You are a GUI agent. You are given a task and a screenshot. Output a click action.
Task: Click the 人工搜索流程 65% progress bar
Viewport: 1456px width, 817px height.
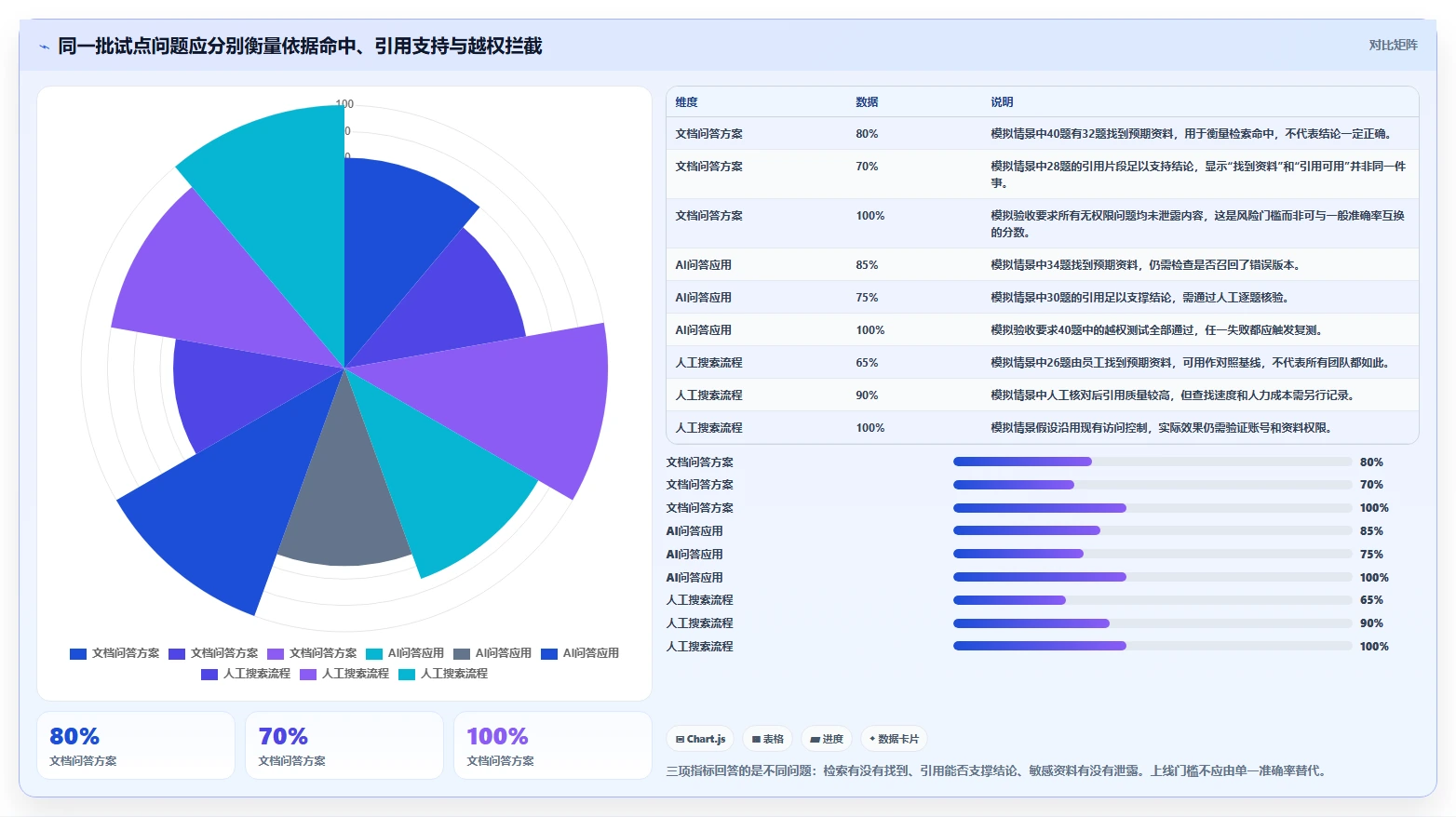click(1153, 600)
